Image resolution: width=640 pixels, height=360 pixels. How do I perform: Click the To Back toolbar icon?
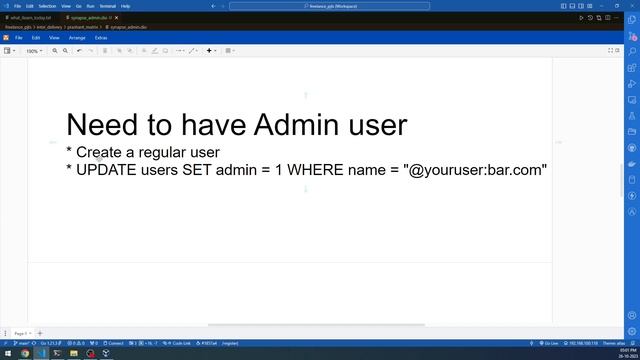point(130,51)
